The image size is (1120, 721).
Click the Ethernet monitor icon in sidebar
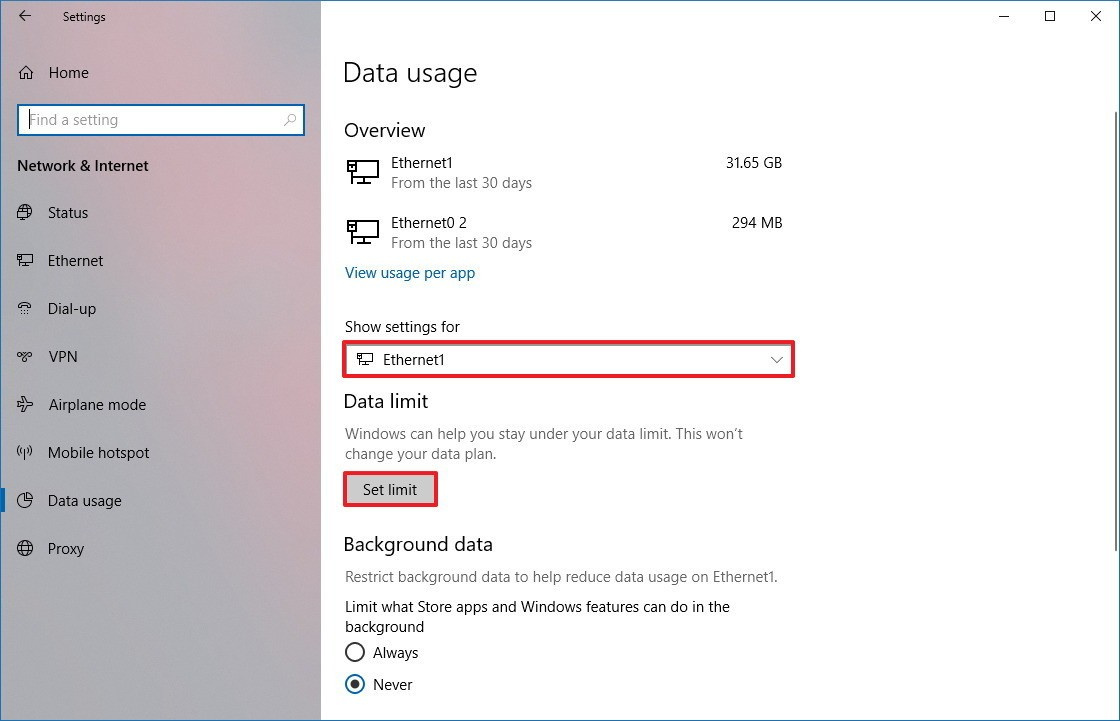26,261
